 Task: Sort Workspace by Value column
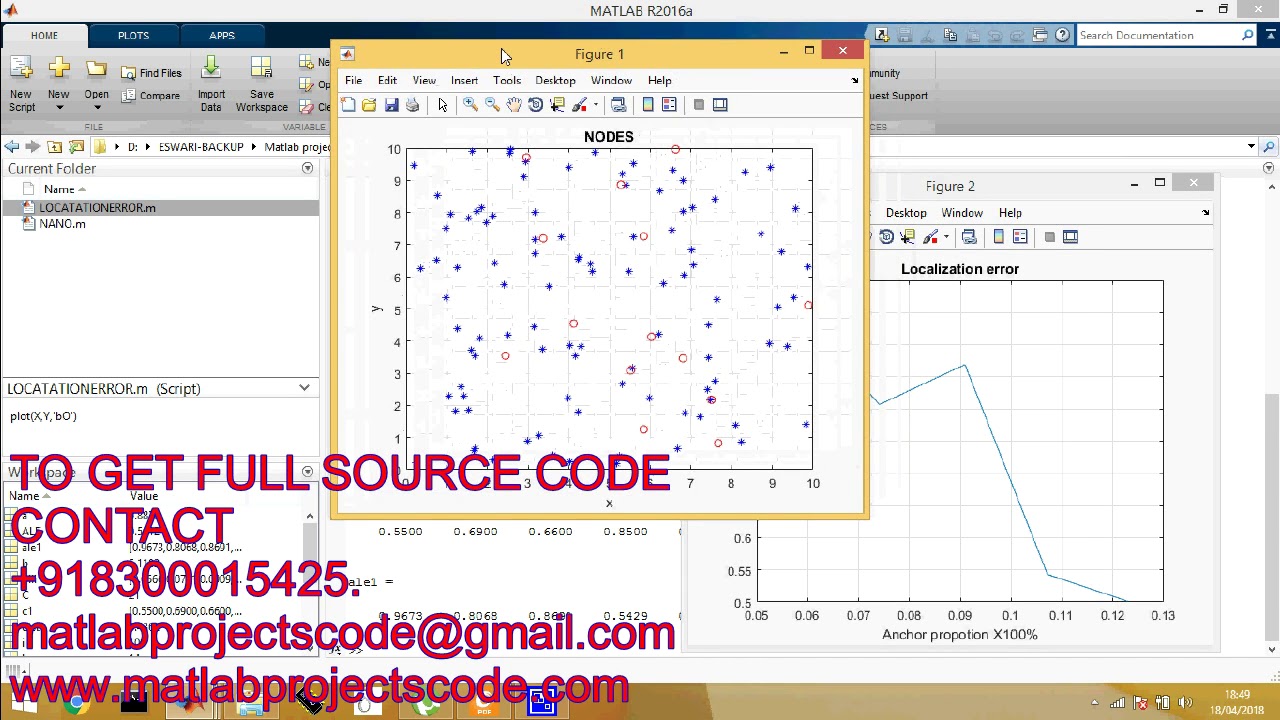tap(144, 496)
